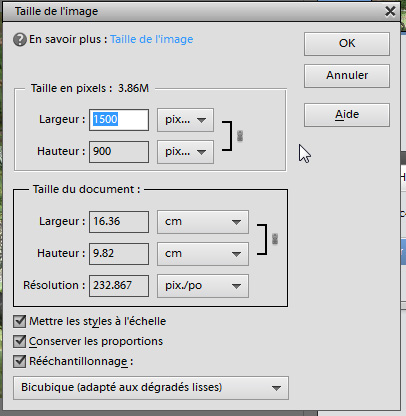Confirm with the OK button
Image resolution: width=406 pixels, height=416 pixels.
[x=347, y=44]
